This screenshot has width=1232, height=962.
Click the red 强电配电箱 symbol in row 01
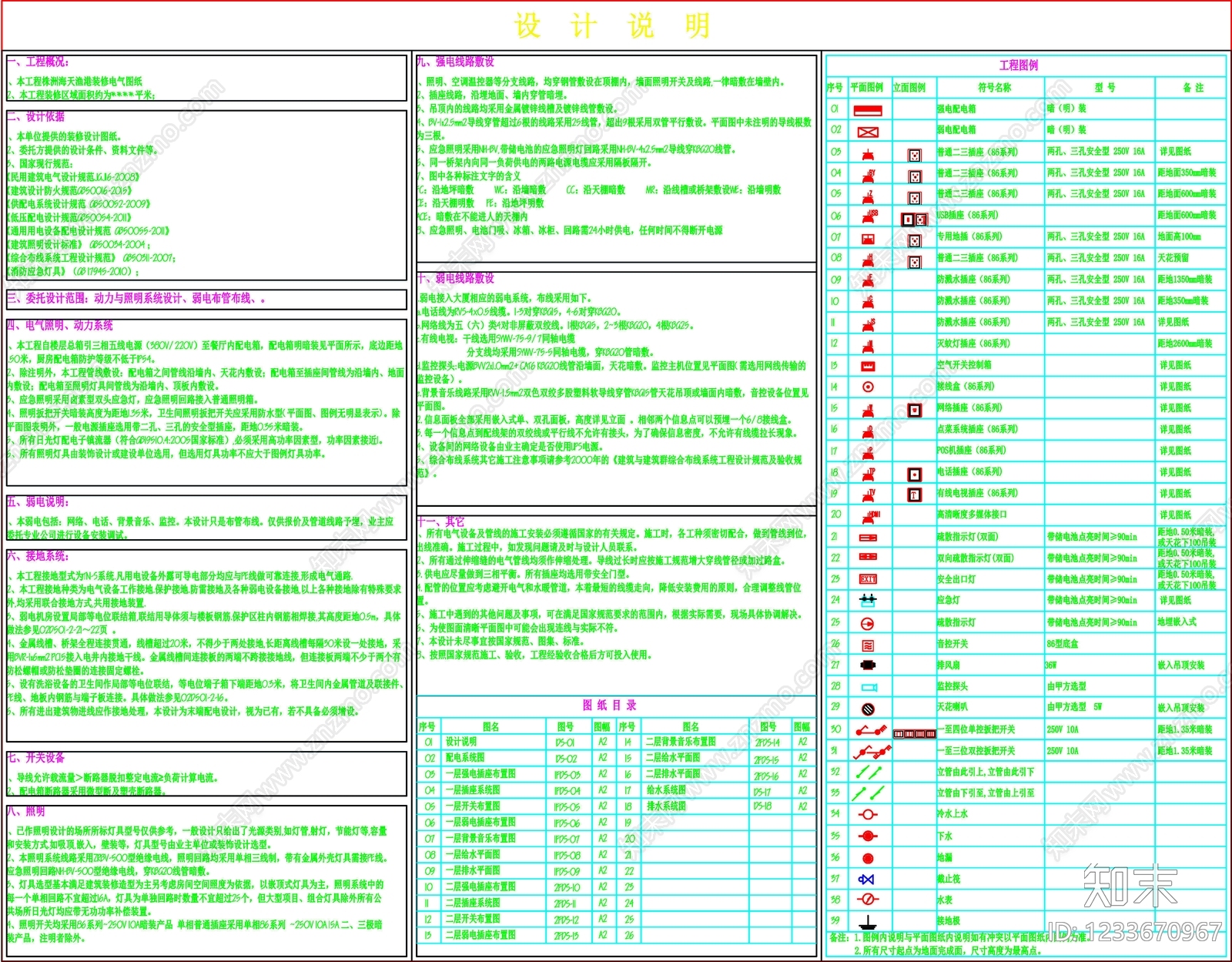point(869,110)
